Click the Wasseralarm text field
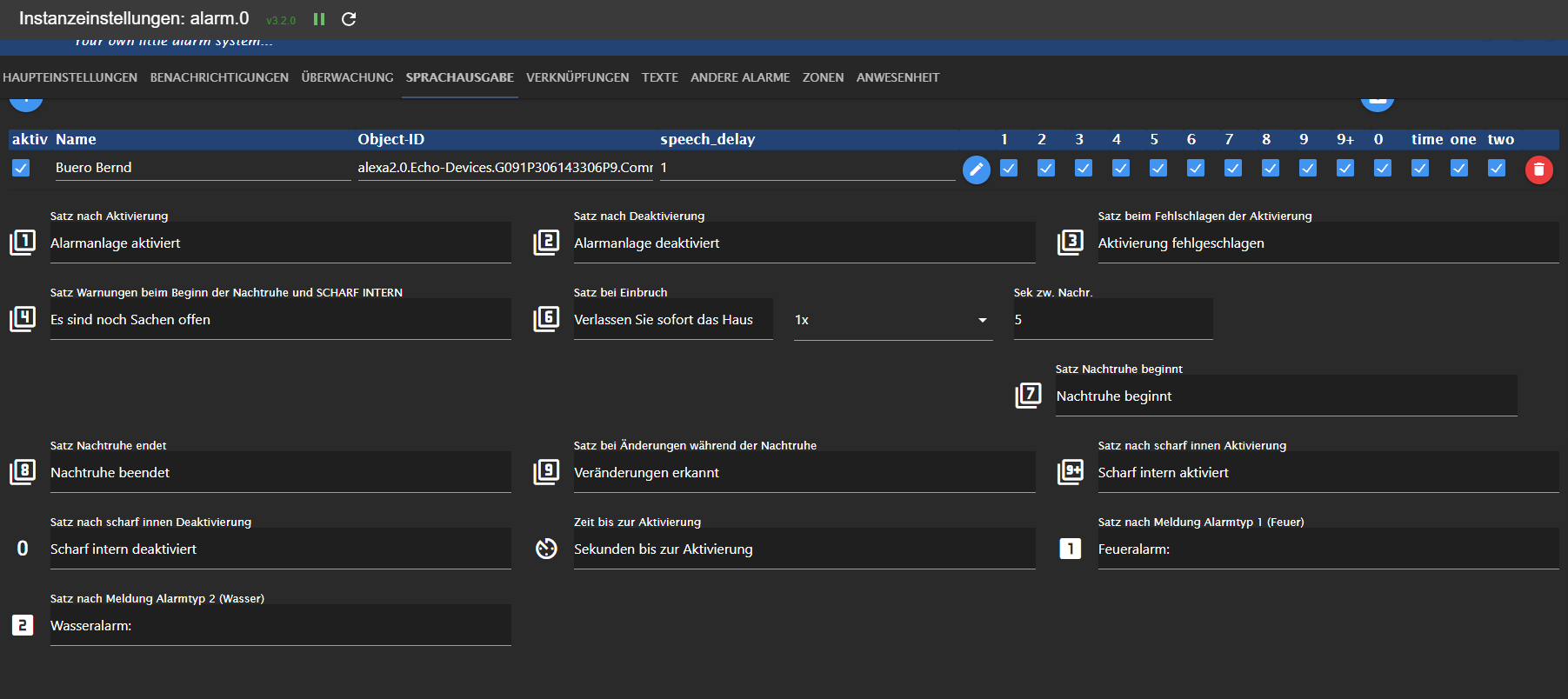This screenshot has width=1568, height=699. [x=281, y=625]
